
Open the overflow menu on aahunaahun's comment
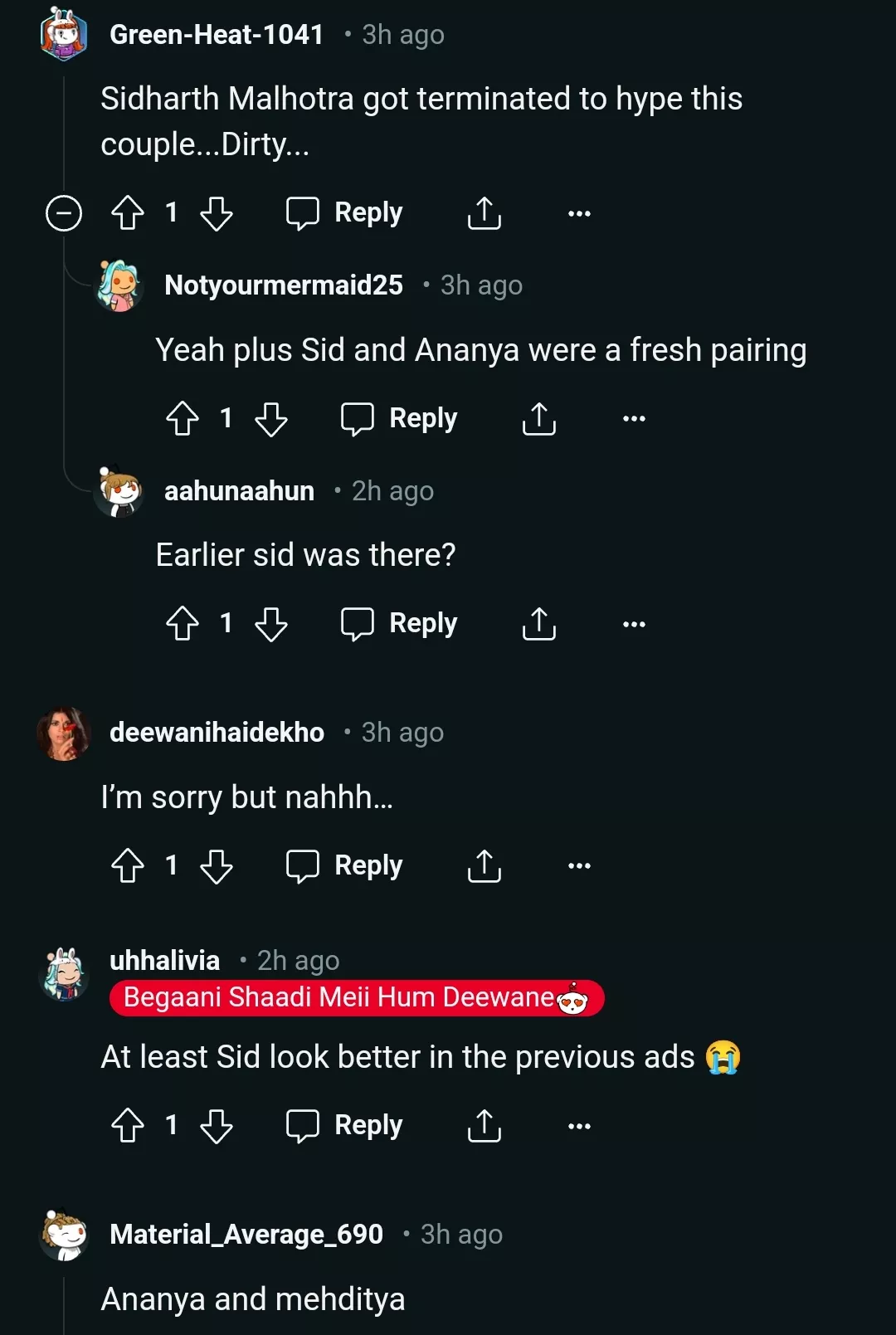[633, 624]
